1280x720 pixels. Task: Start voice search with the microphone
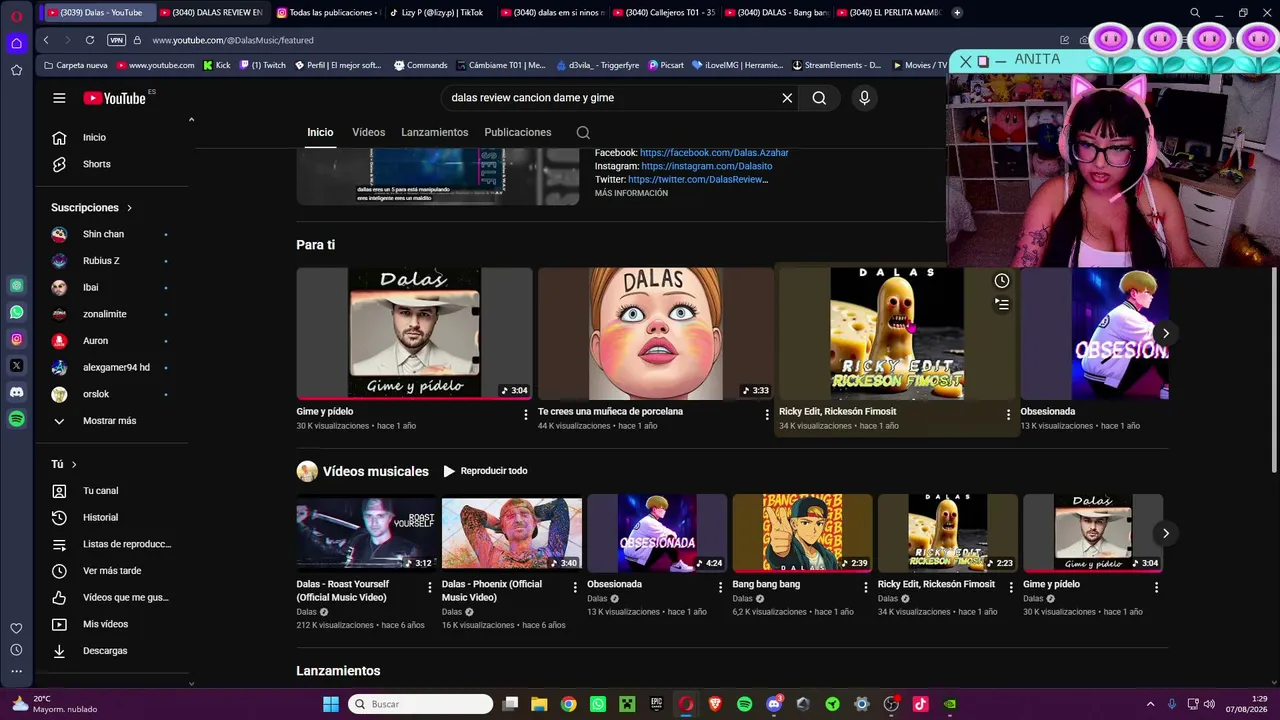pos(865,98)
